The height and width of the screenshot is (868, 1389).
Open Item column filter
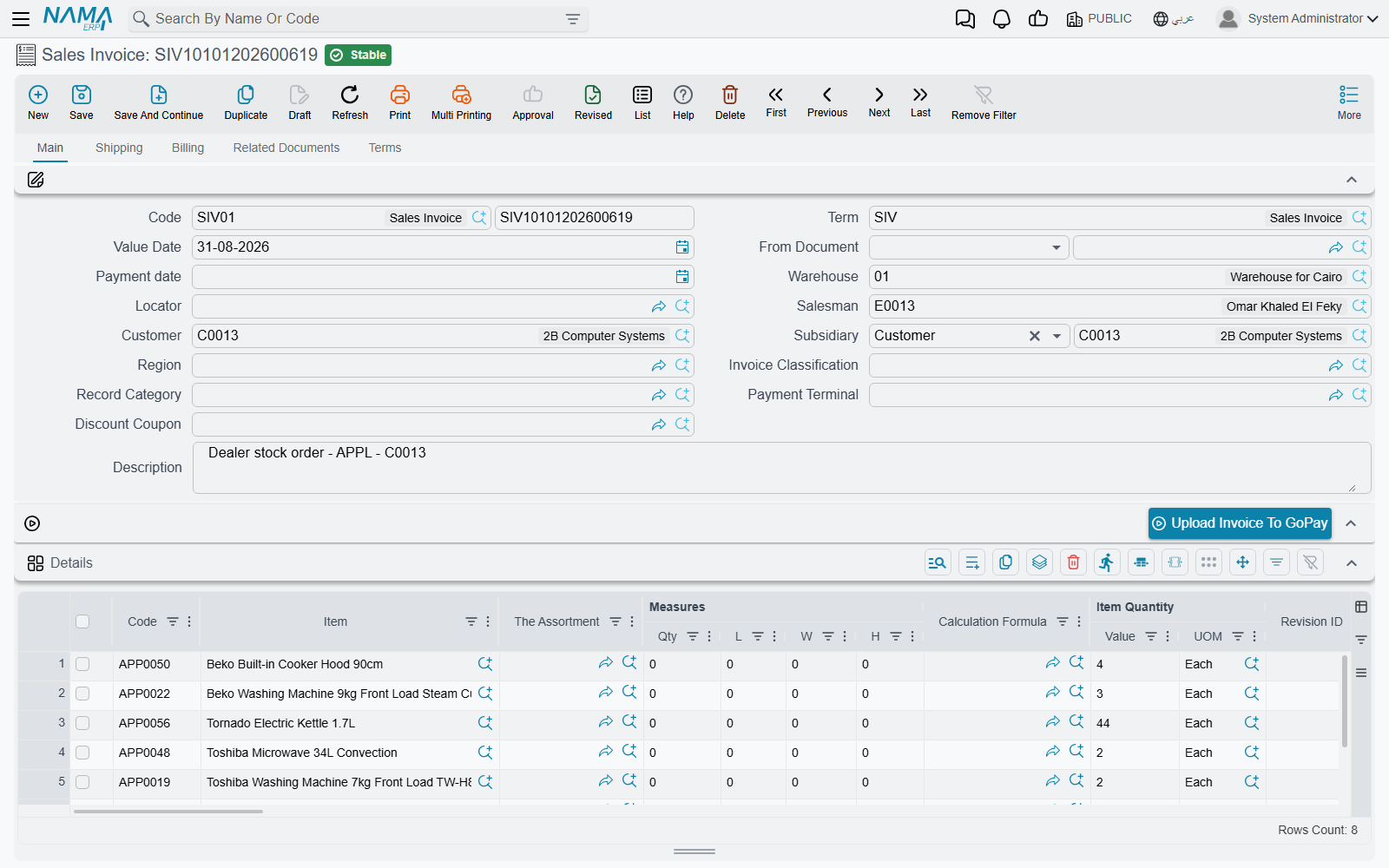click(x=471, y=621)
